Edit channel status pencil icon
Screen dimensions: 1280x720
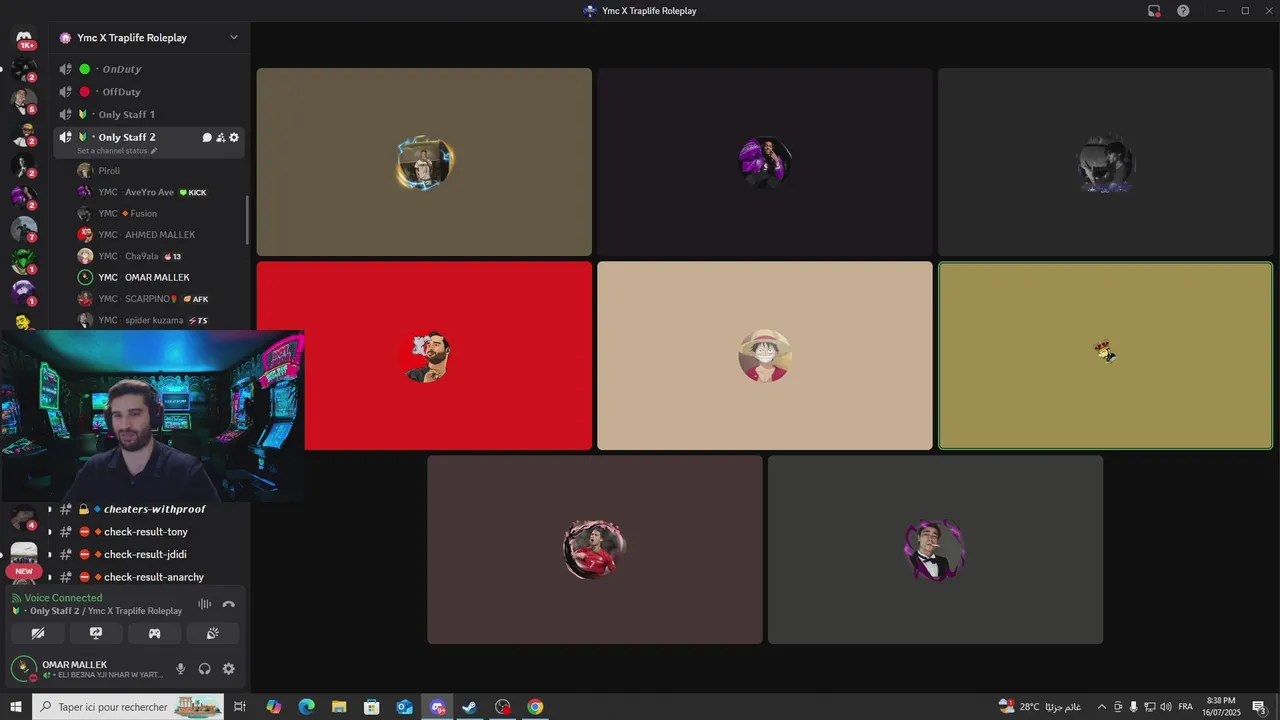point(154,151)
